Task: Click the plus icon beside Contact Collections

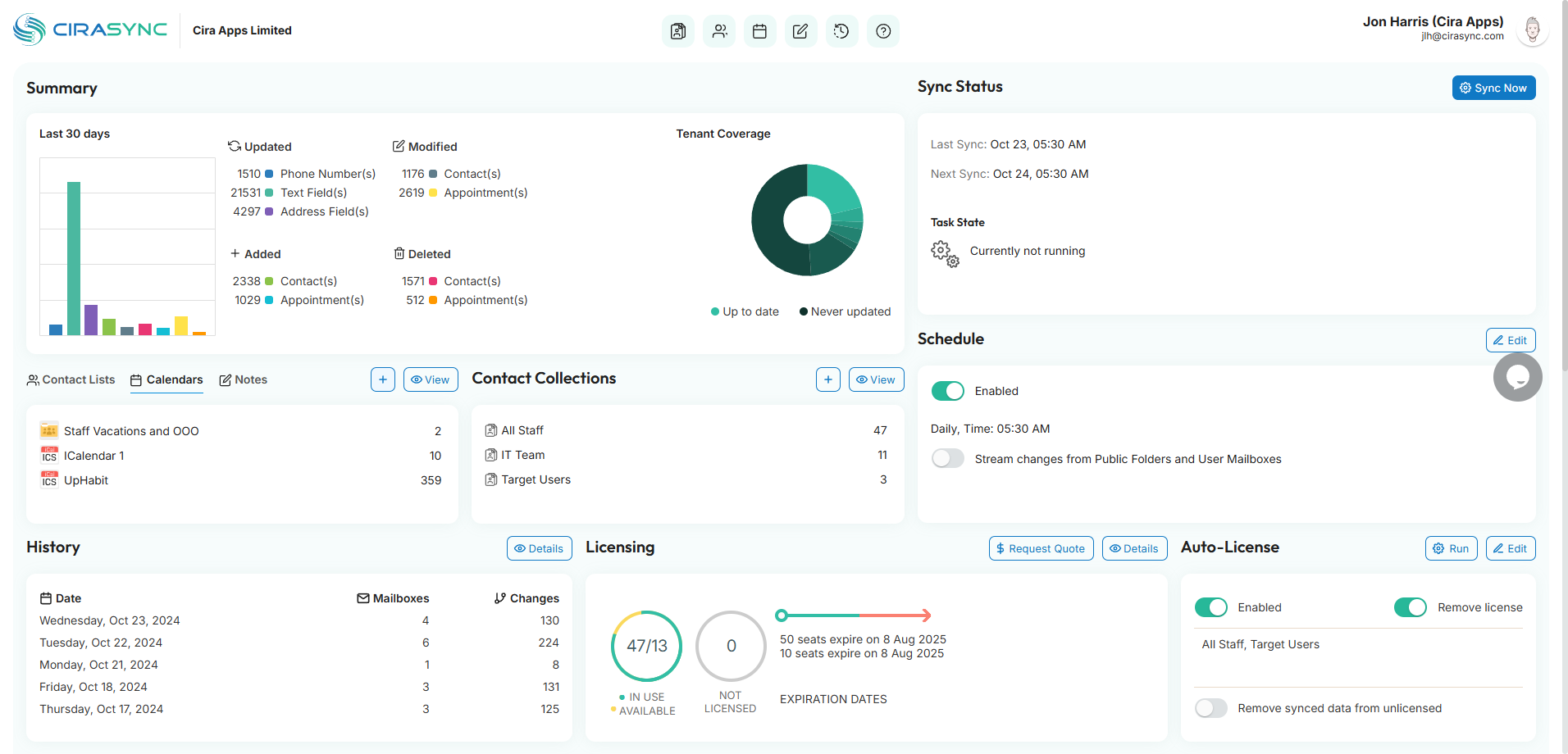Action: (827, 379)
